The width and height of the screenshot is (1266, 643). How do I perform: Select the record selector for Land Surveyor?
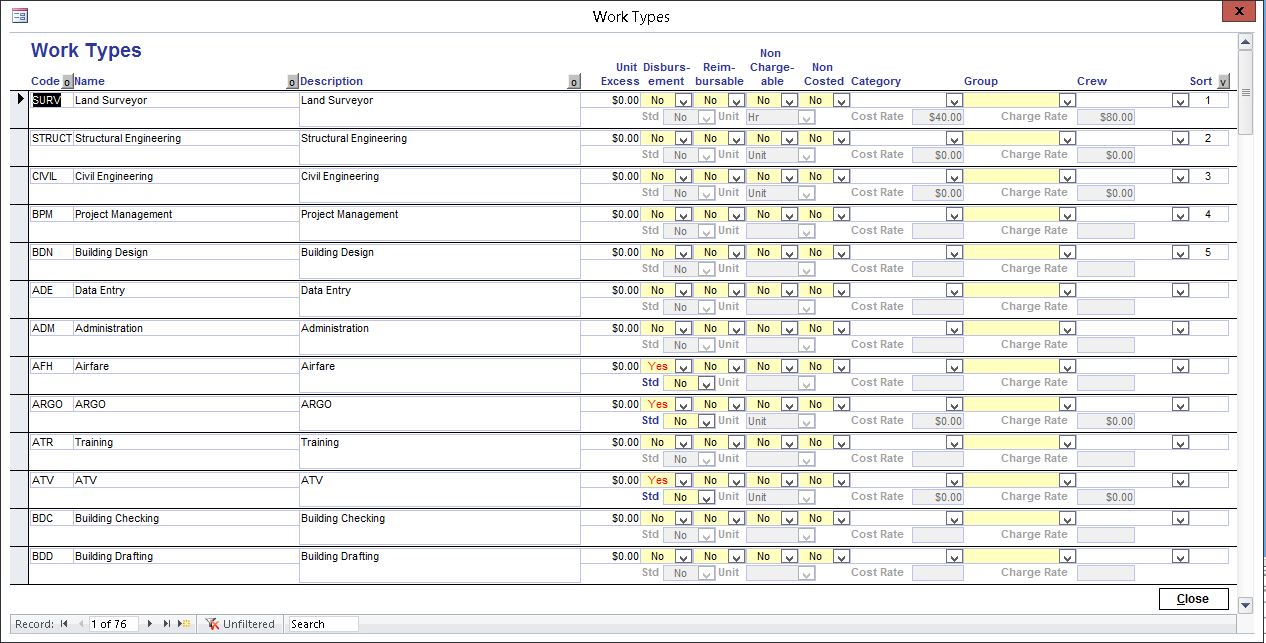pyautogui.click(x=19, y=99)
